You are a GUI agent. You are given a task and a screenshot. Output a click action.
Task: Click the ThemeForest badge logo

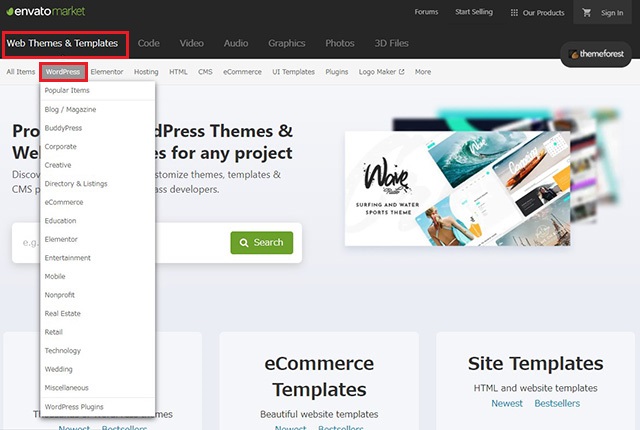[x=596, y=54]
